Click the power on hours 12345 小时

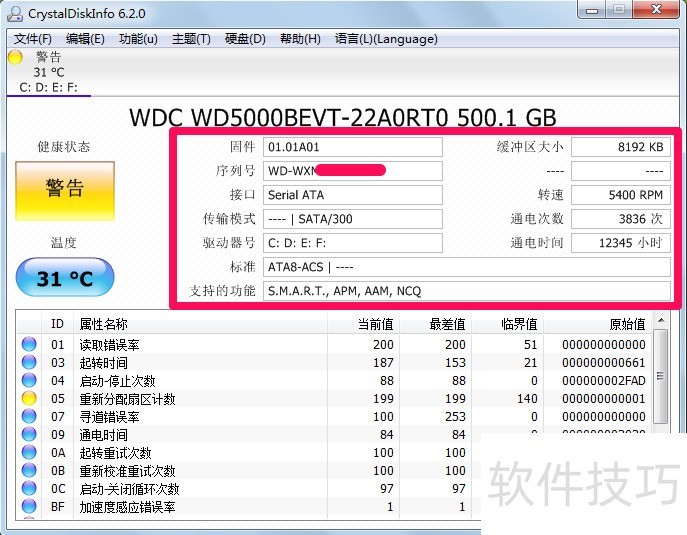coord(621,243)
